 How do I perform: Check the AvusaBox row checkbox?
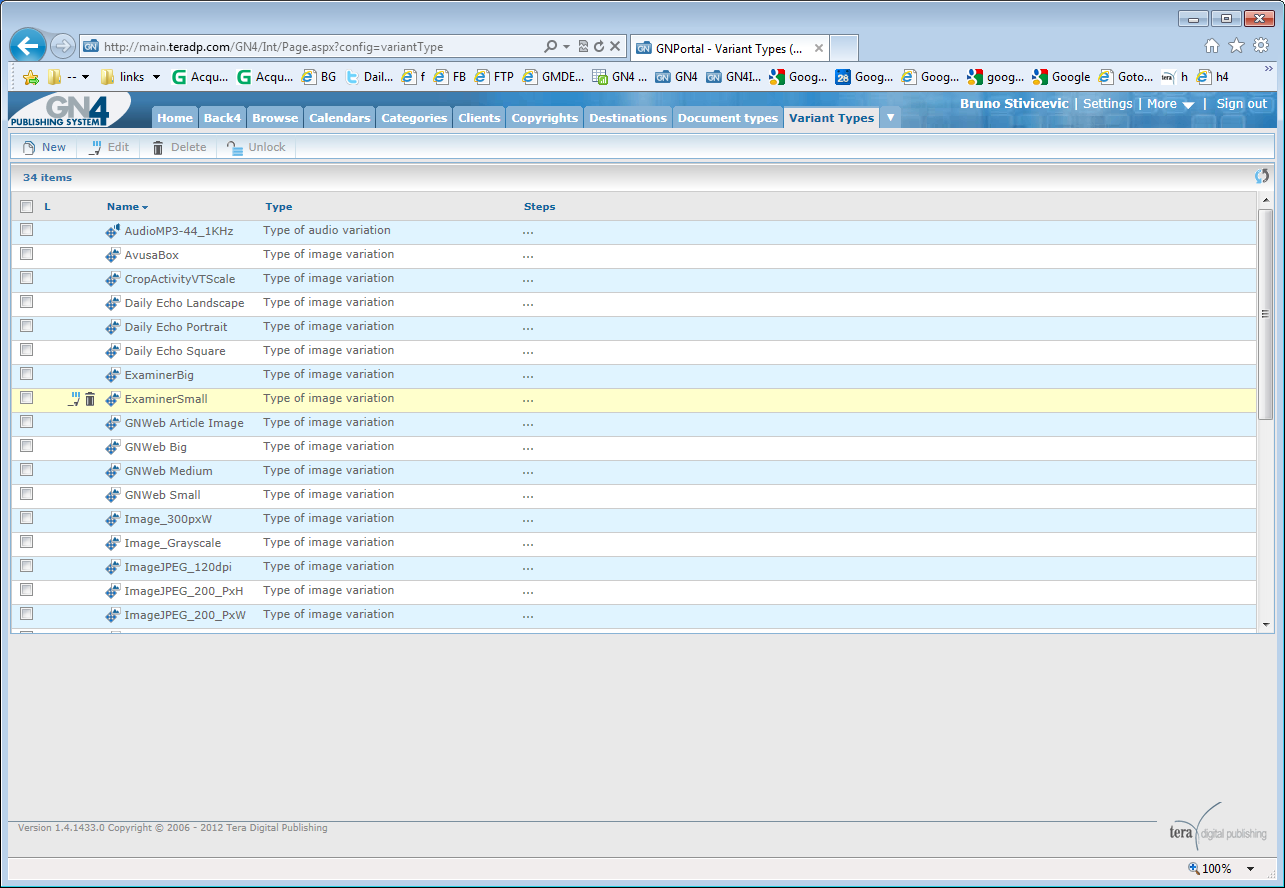coord(27,254)
